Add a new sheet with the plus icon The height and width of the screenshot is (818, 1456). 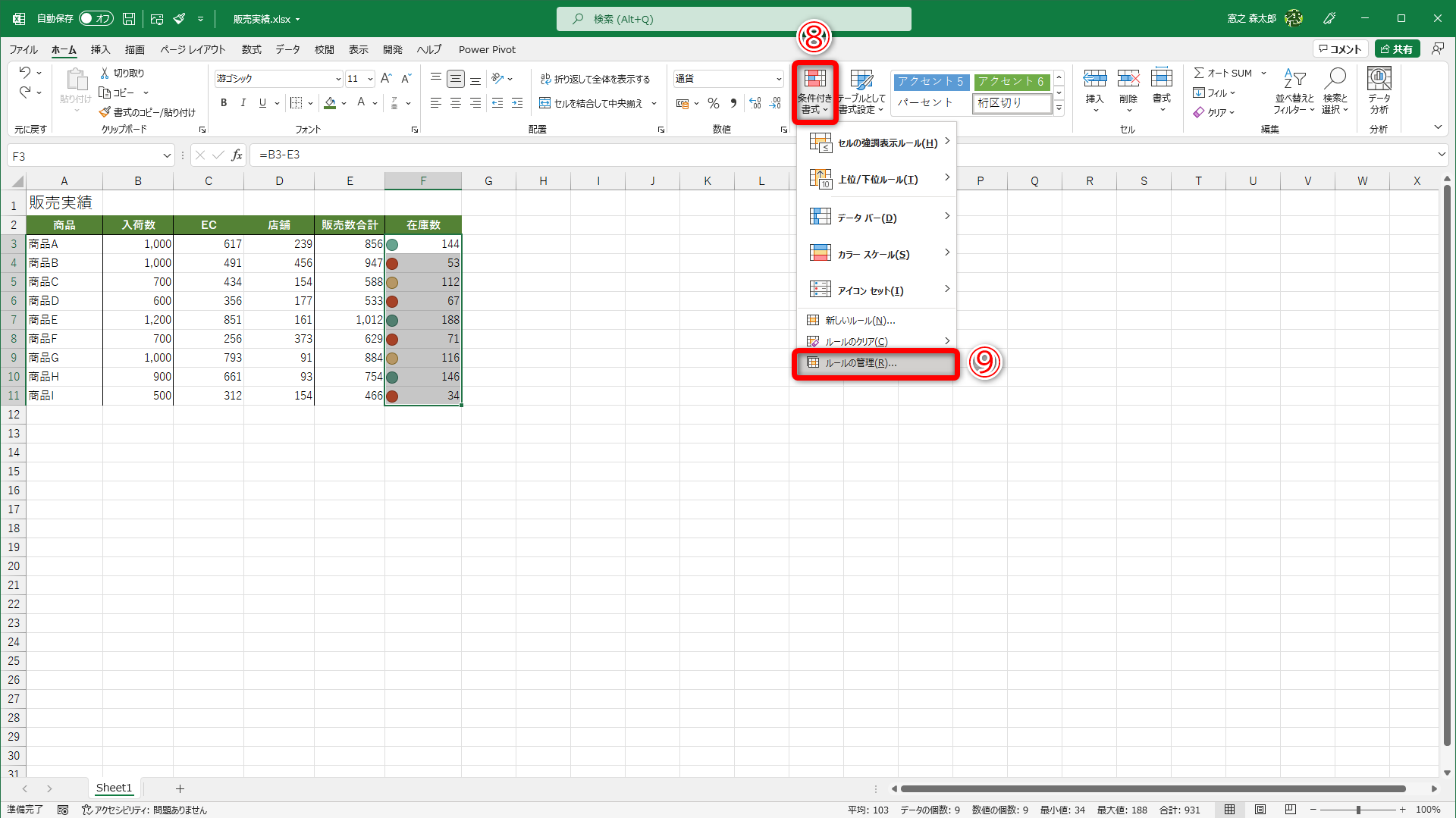[180, 788]
